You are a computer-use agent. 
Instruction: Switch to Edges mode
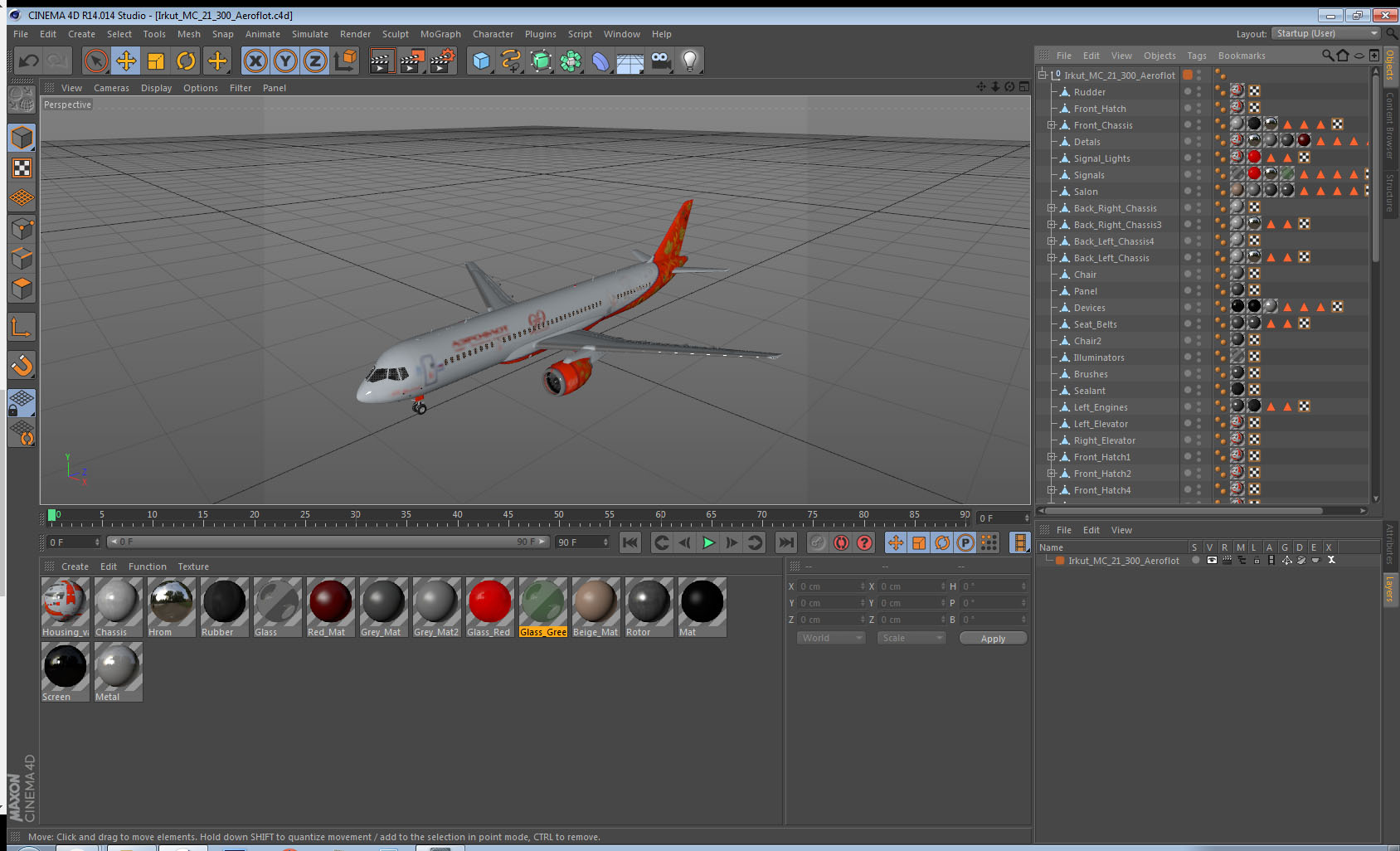pos(22,258)
